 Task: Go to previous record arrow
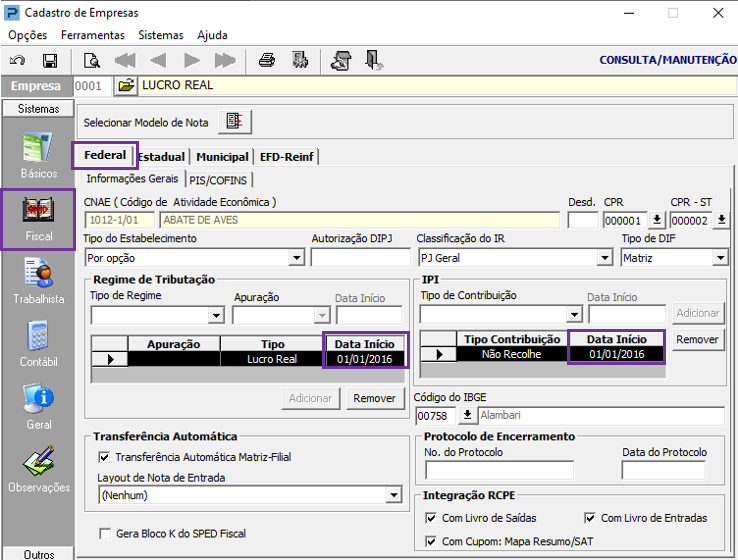[158, 61]
